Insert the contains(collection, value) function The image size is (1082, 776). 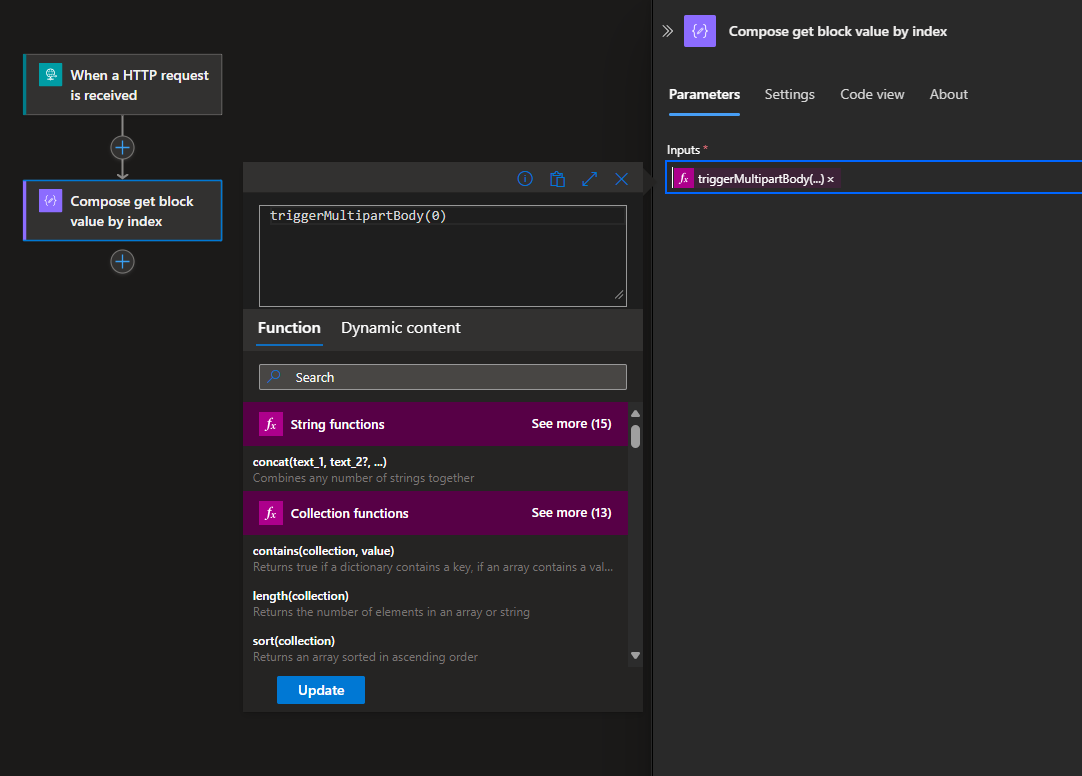coord(435,559)
